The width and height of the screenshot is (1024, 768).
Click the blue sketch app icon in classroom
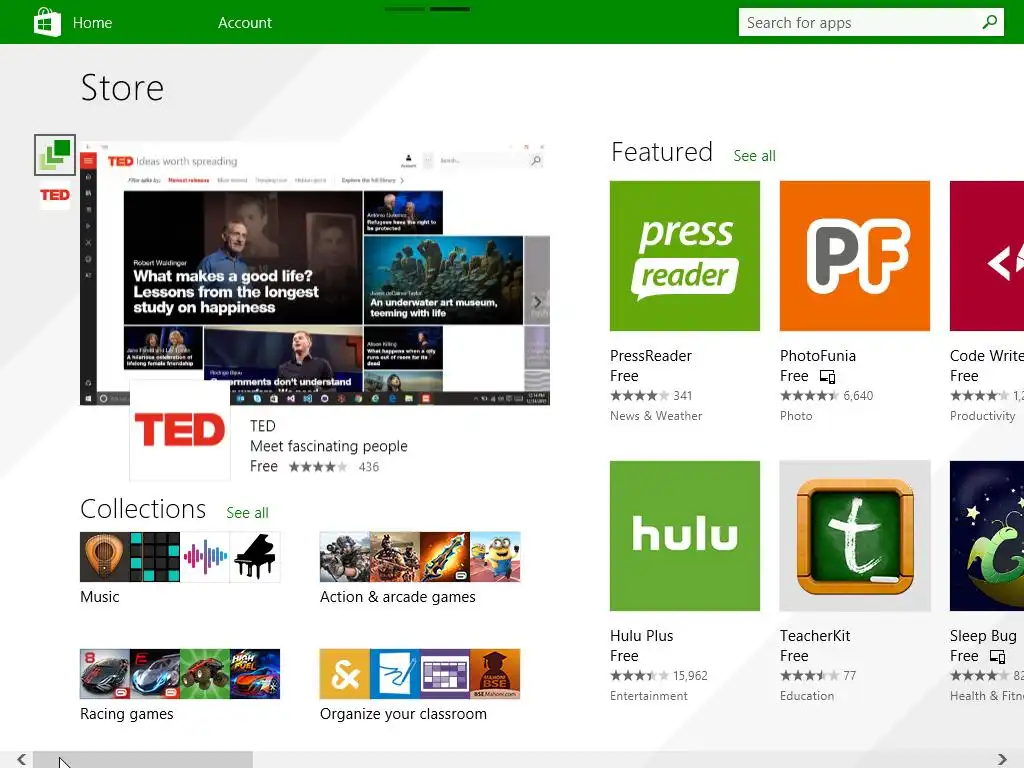394,674
